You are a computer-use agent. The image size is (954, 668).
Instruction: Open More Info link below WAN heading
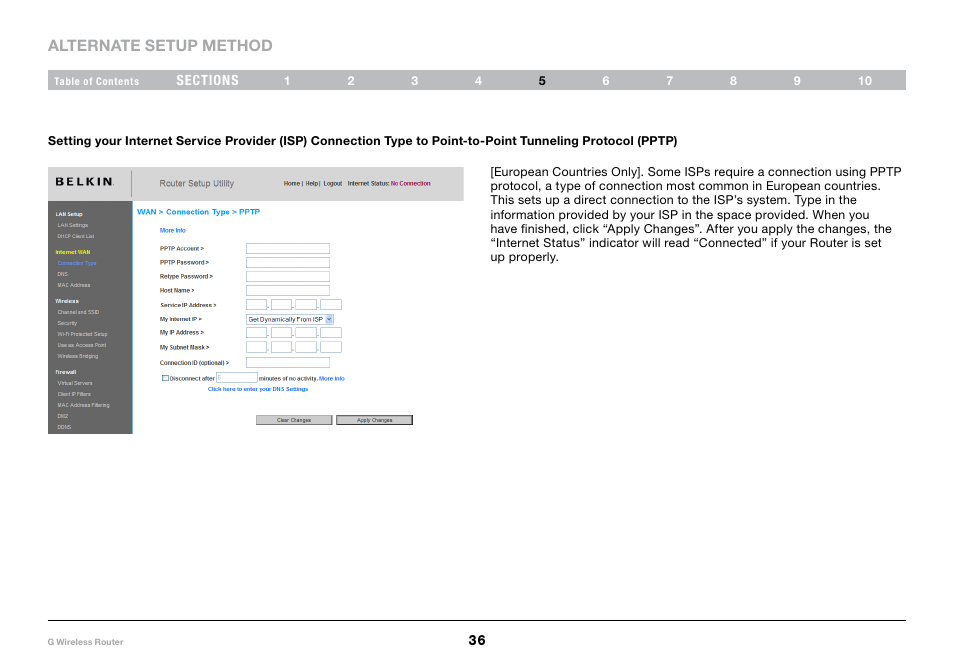pos(172,231)
